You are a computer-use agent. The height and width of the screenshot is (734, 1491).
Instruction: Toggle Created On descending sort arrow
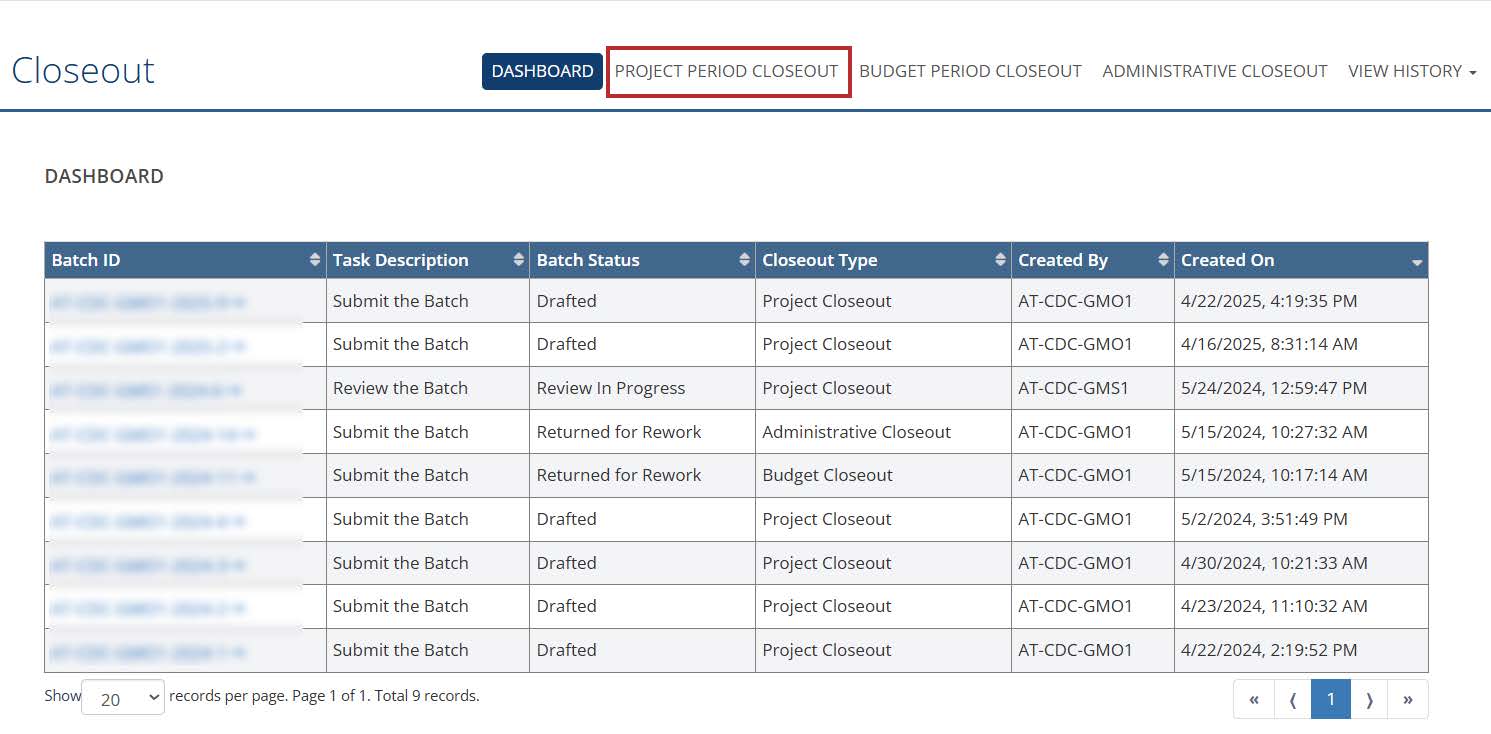coord(1416,262)
